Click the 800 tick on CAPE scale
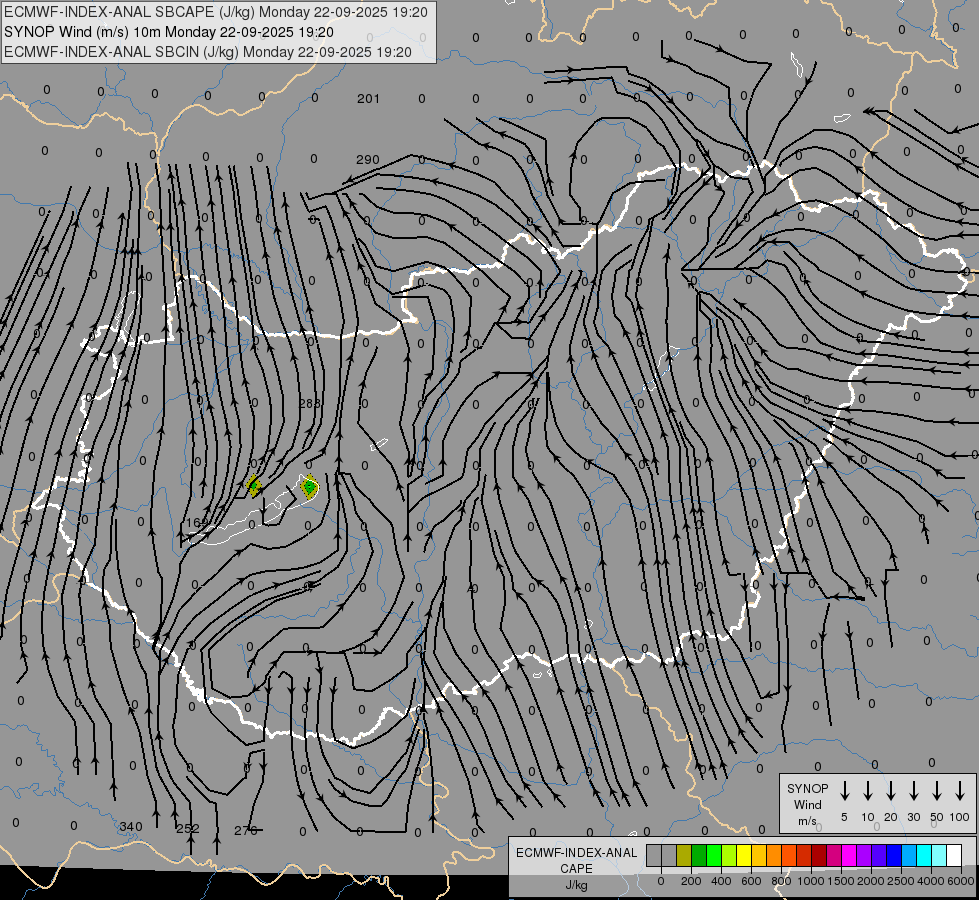Screen dimensions: 979x900 [781, 881]
